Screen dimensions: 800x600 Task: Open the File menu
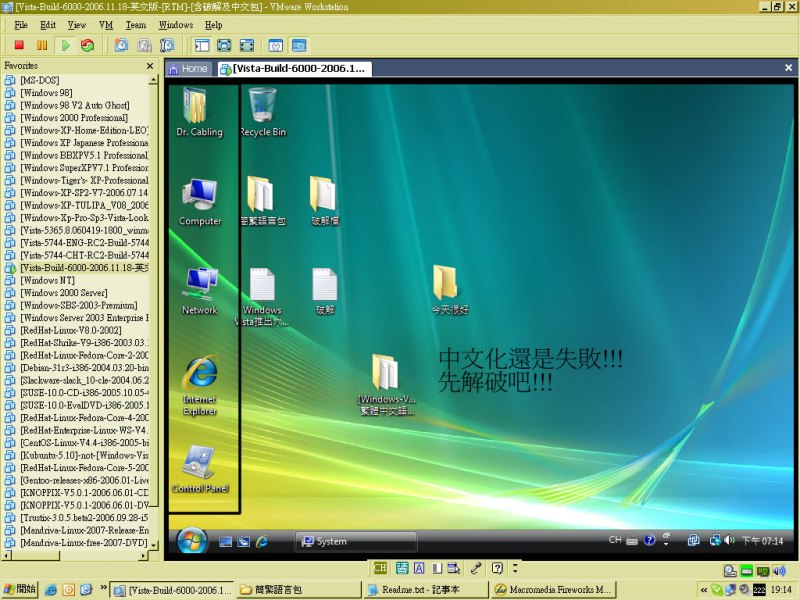(x=21, y=25)
